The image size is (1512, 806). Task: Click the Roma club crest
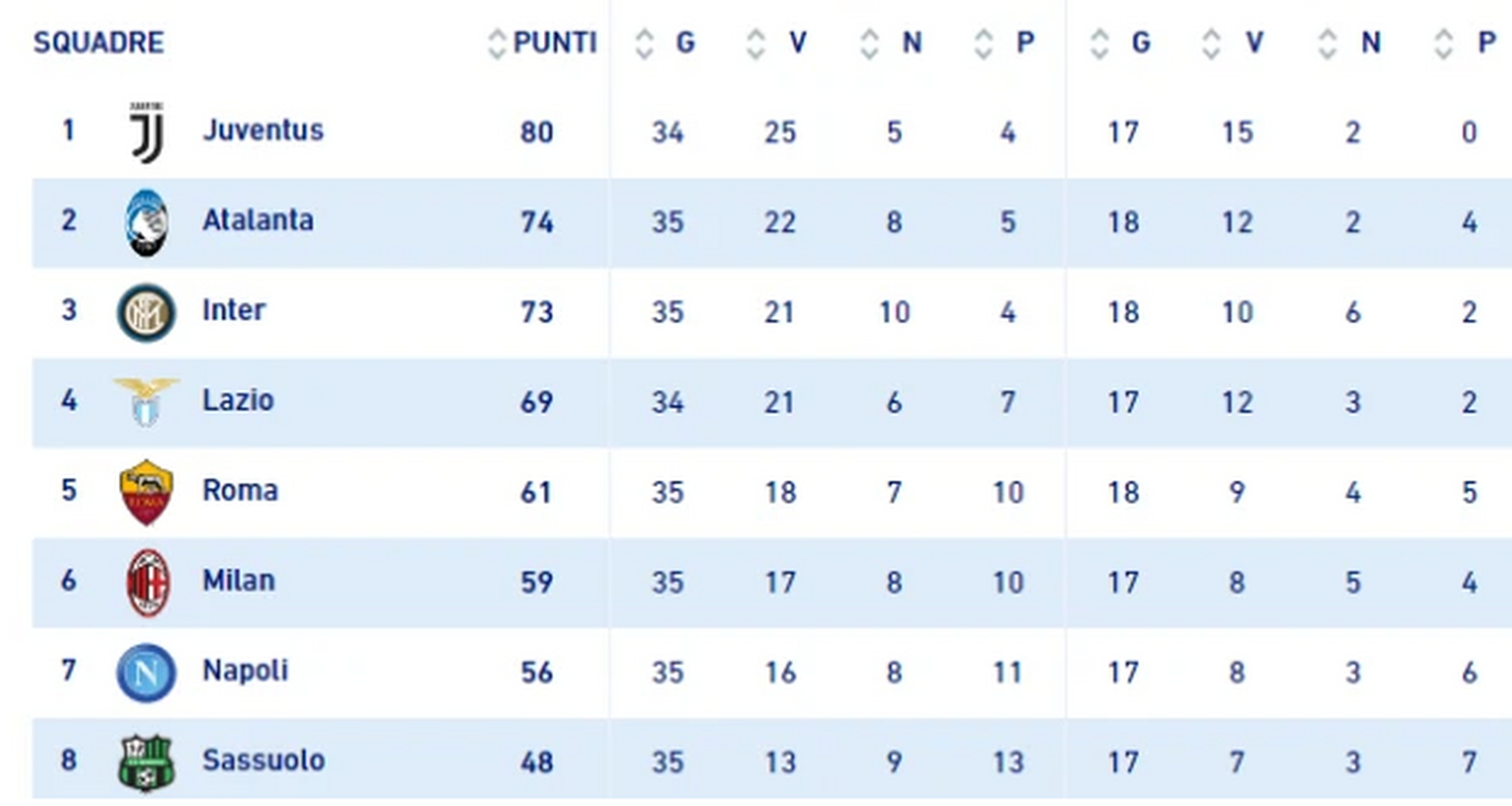[146, 492]
